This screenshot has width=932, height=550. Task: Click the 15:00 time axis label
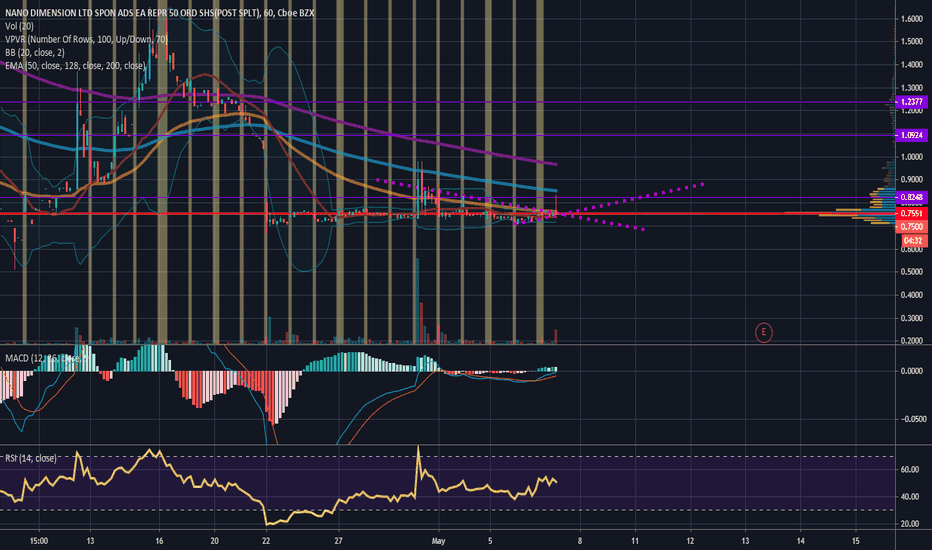(39, 541)
